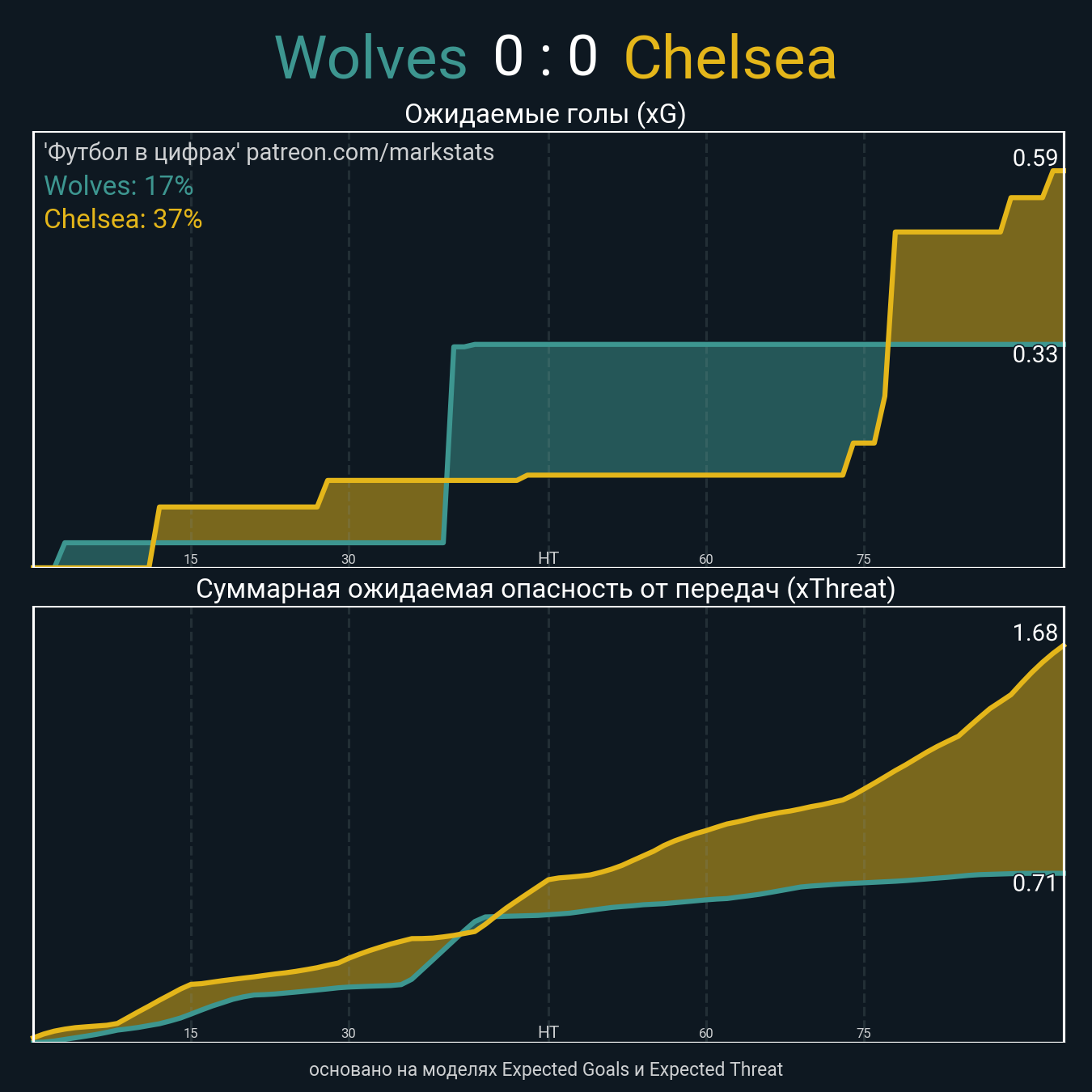Click the 0 : 0 match score

coord(546,57)
